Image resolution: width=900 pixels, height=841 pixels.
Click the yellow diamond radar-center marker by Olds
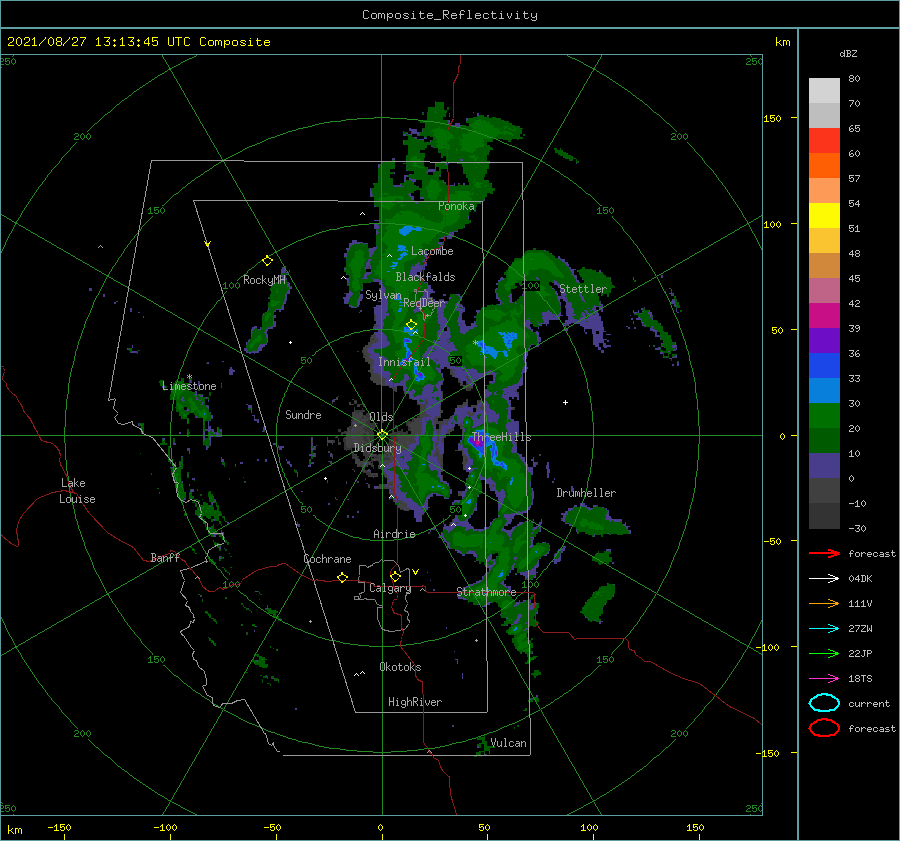click(x=382, y=435)
